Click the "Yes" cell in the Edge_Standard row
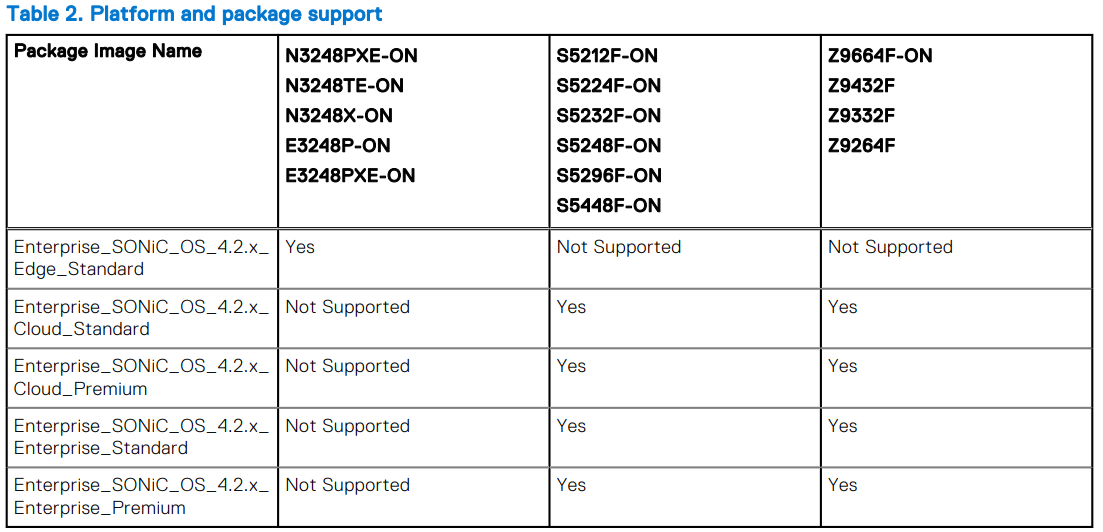Viewport: 1103px width, 532px height. (300, 247)
